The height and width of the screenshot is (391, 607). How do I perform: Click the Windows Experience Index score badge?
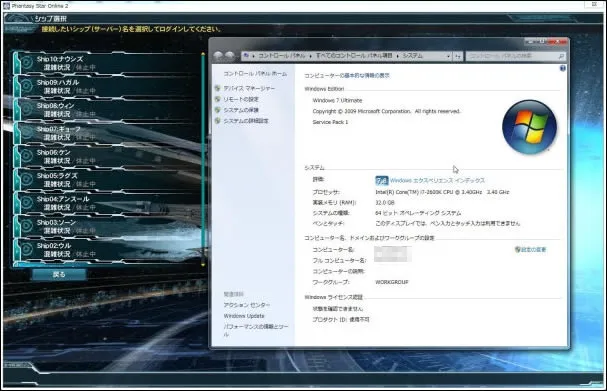point(381,180)
